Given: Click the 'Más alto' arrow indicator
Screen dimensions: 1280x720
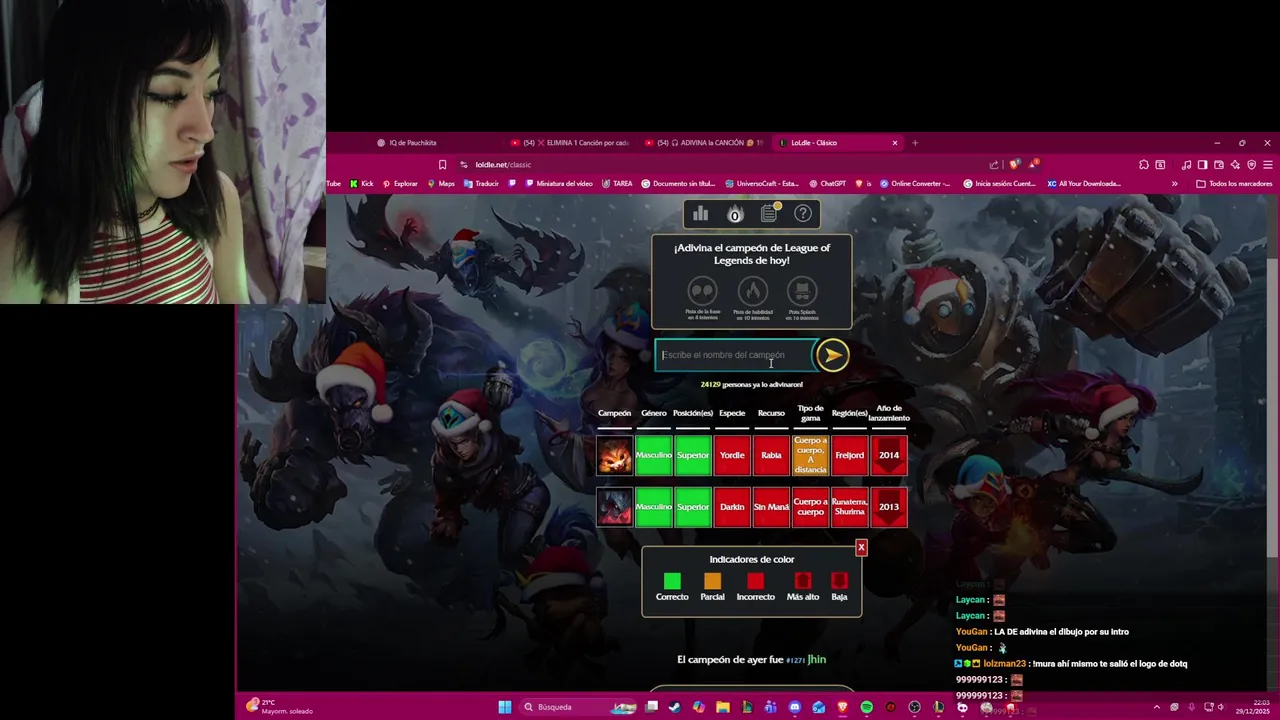Looking at the screenshot, I should pos(802,581).
